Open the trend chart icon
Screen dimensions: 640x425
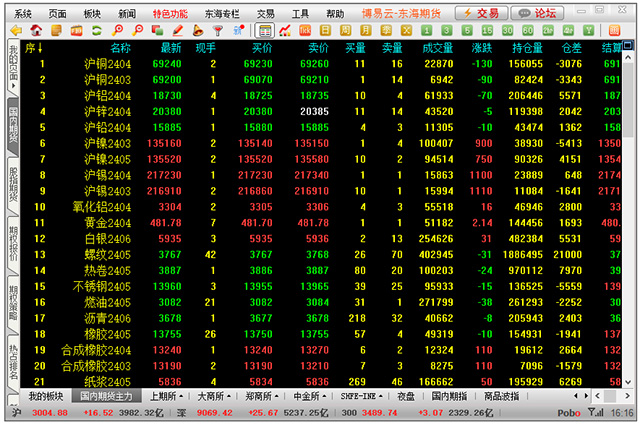[x=285, y=30]
